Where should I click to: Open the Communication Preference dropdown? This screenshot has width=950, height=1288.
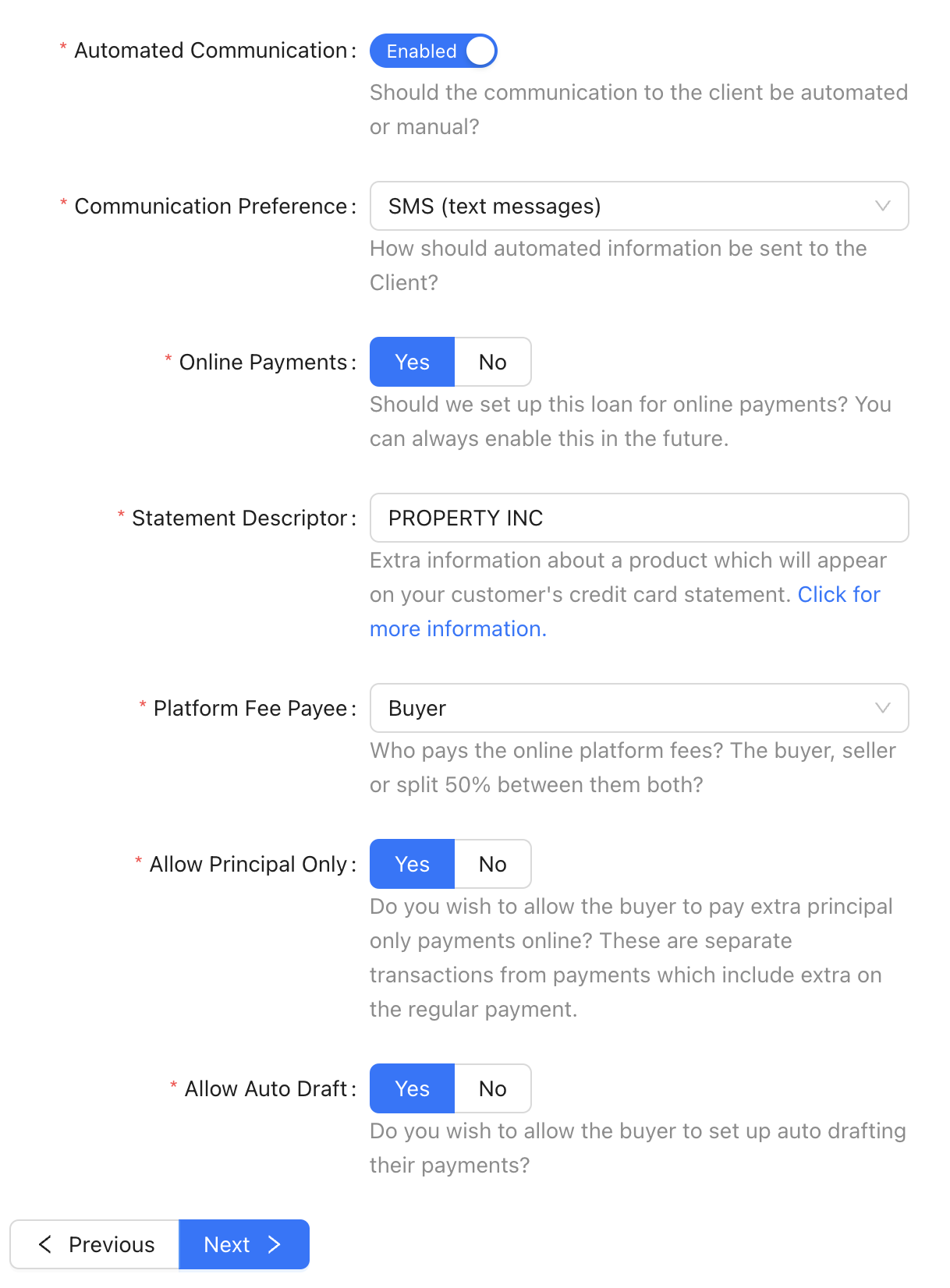[639, 206]
